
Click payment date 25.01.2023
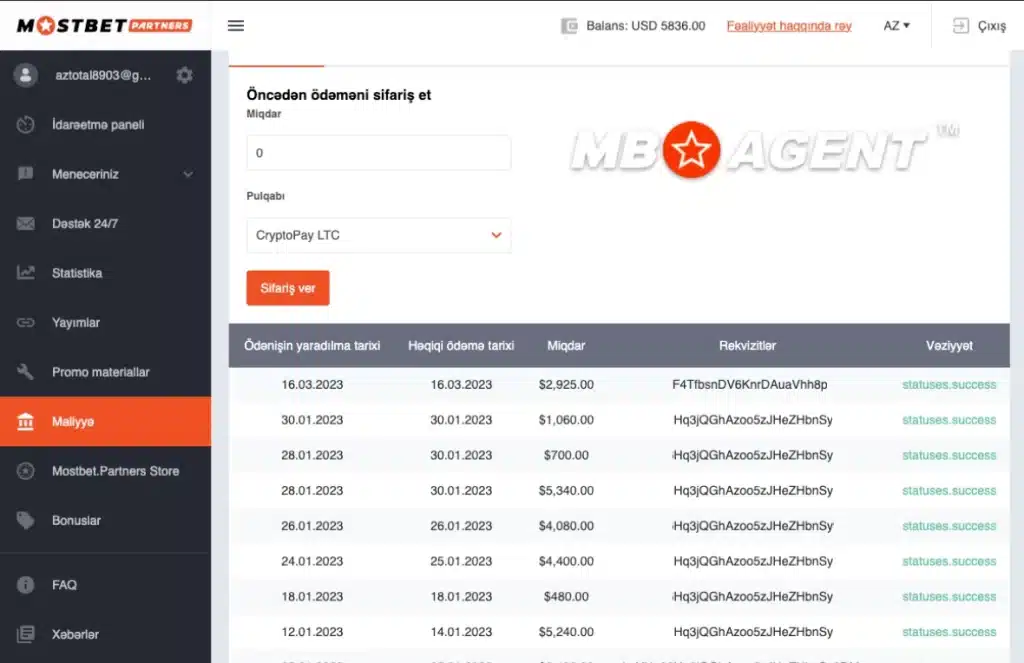click(461, 561)
